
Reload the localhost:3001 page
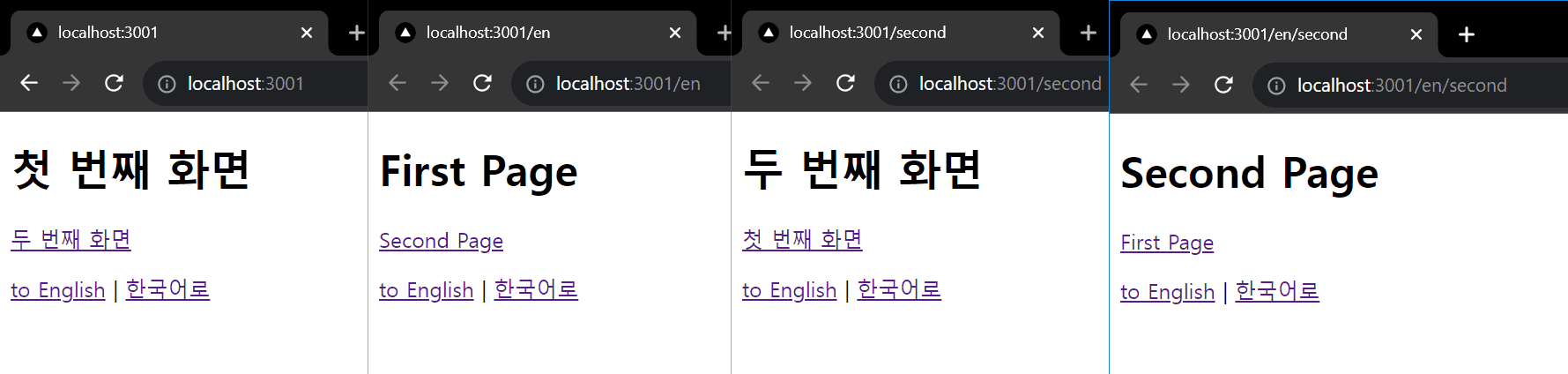[114, 83]
